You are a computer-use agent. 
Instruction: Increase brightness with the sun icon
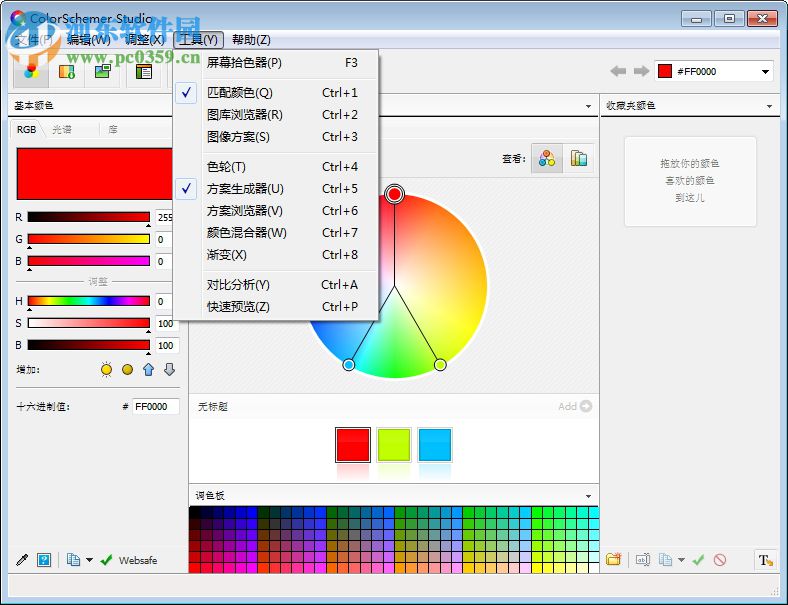pyautogui.click(x=106, y=370)
